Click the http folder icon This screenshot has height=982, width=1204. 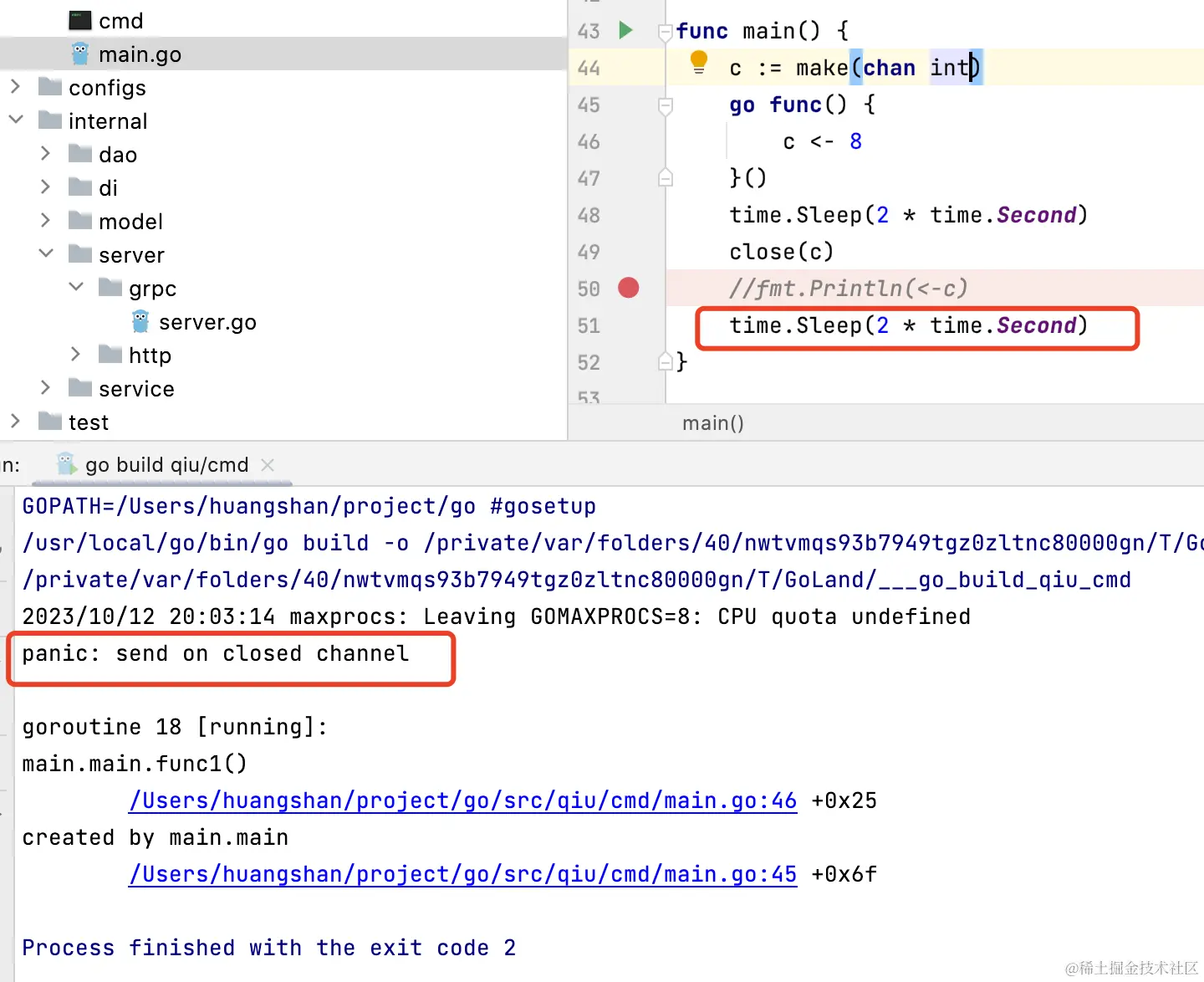(x=110, y=354)
